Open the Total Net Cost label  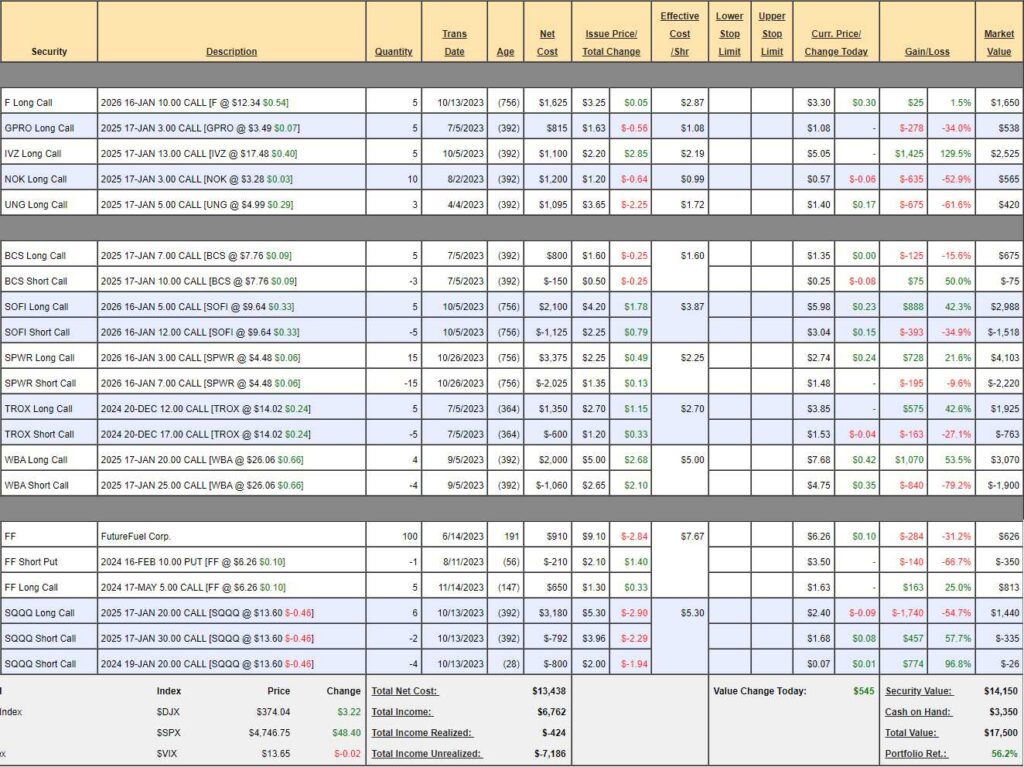404,691
